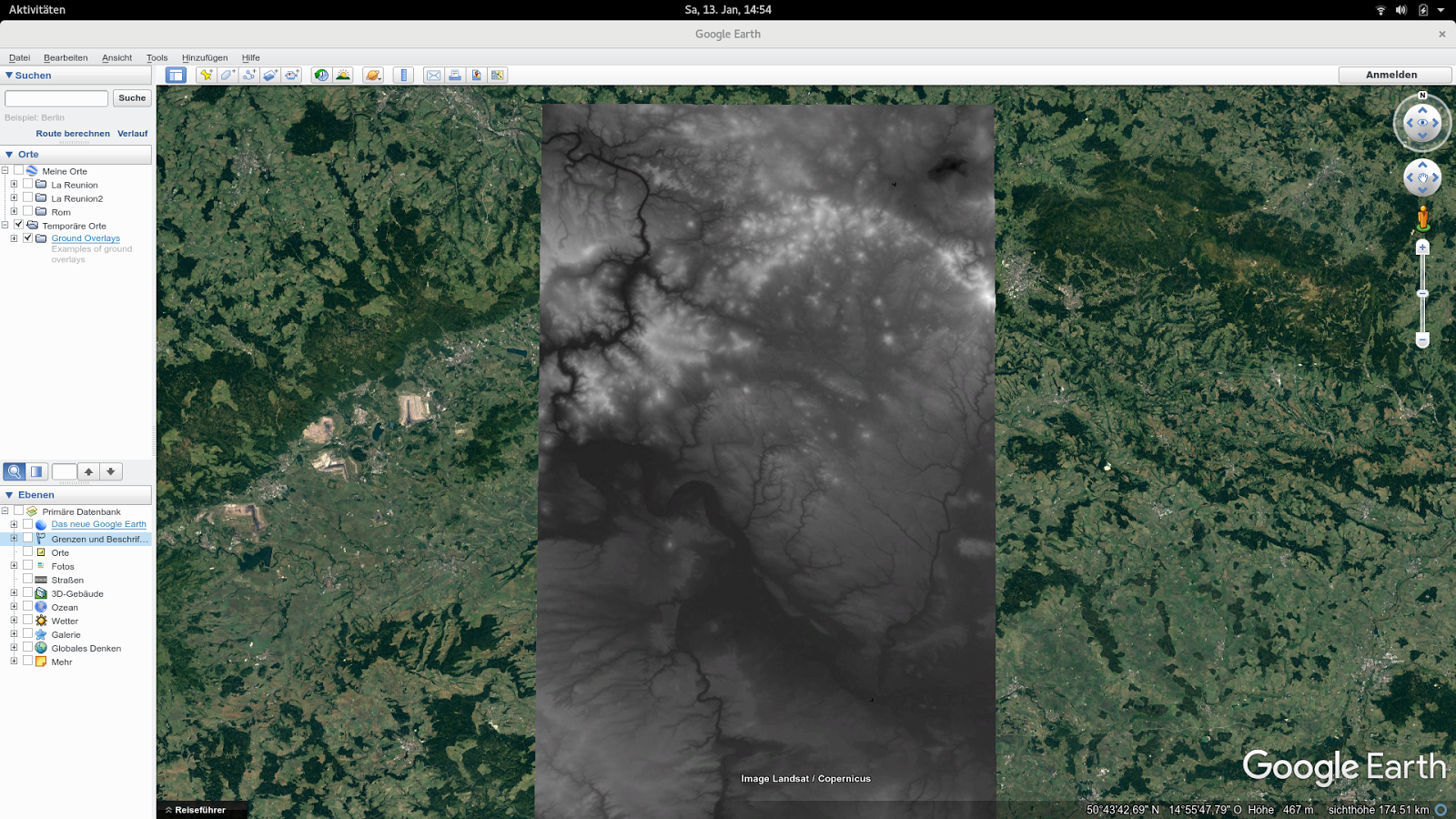
Task: Open the system status menu arrow
Action: [1441, 10]
